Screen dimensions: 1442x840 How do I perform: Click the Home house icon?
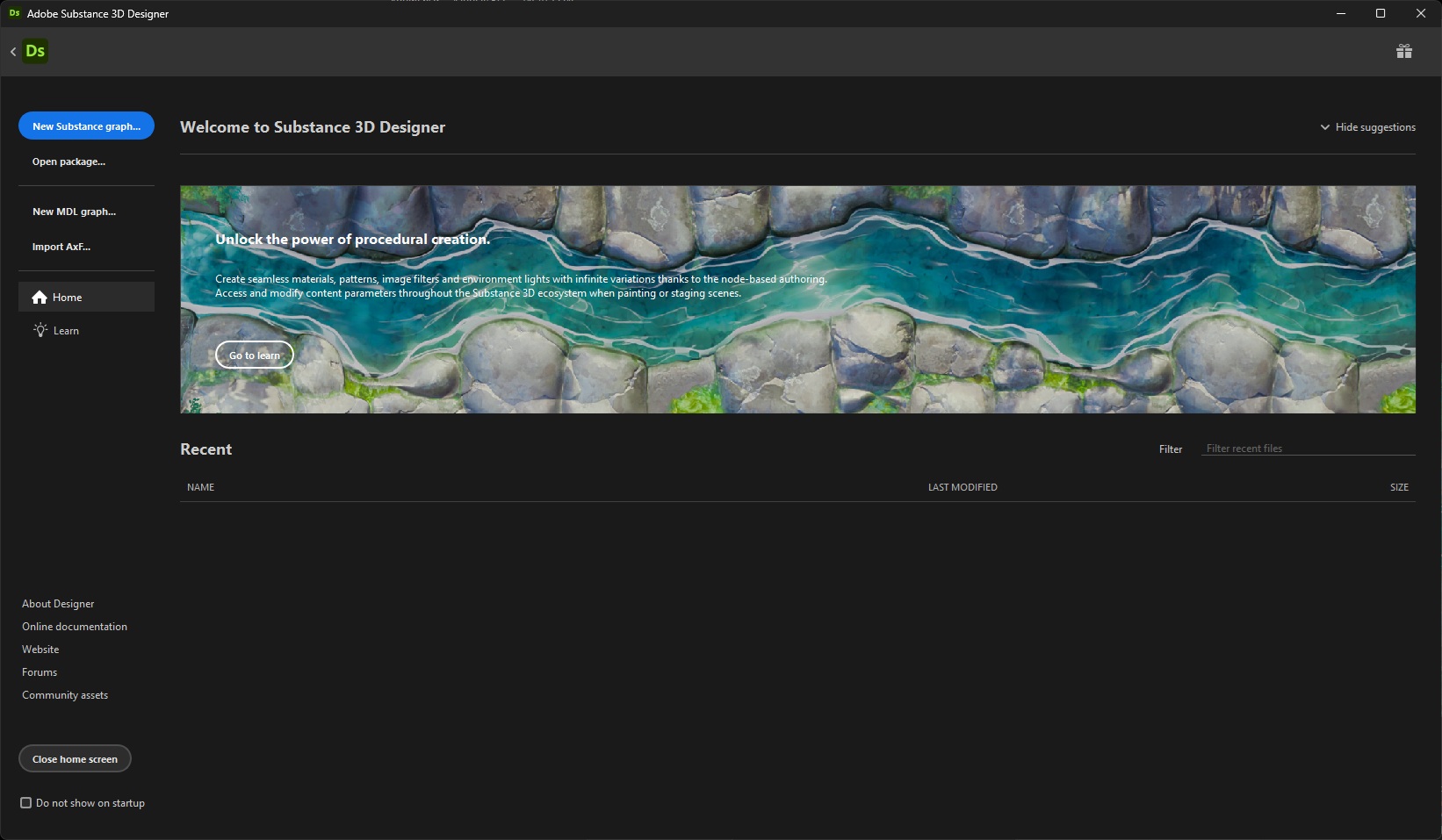pos(40,298)
